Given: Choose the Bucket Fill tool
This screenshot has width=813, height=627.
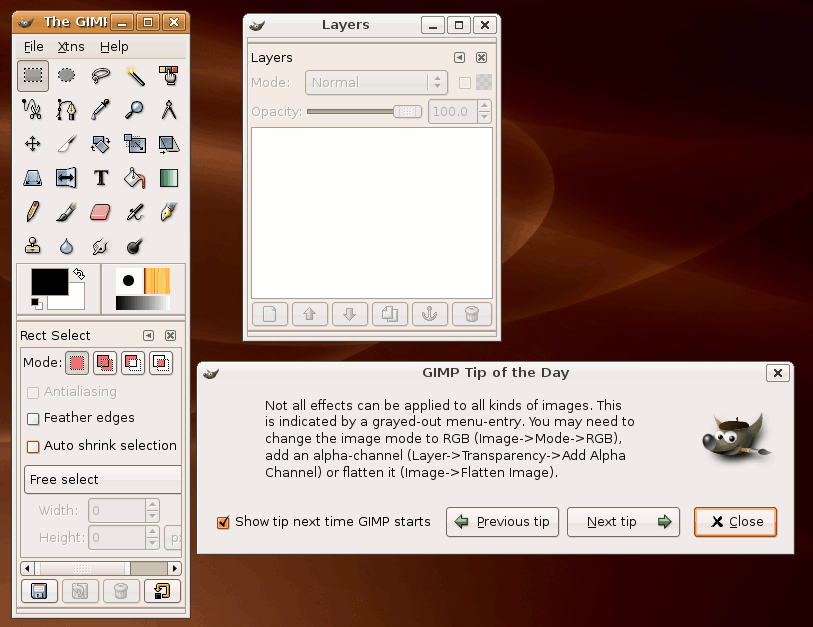Looking at the screenshot, I should 134,178.
